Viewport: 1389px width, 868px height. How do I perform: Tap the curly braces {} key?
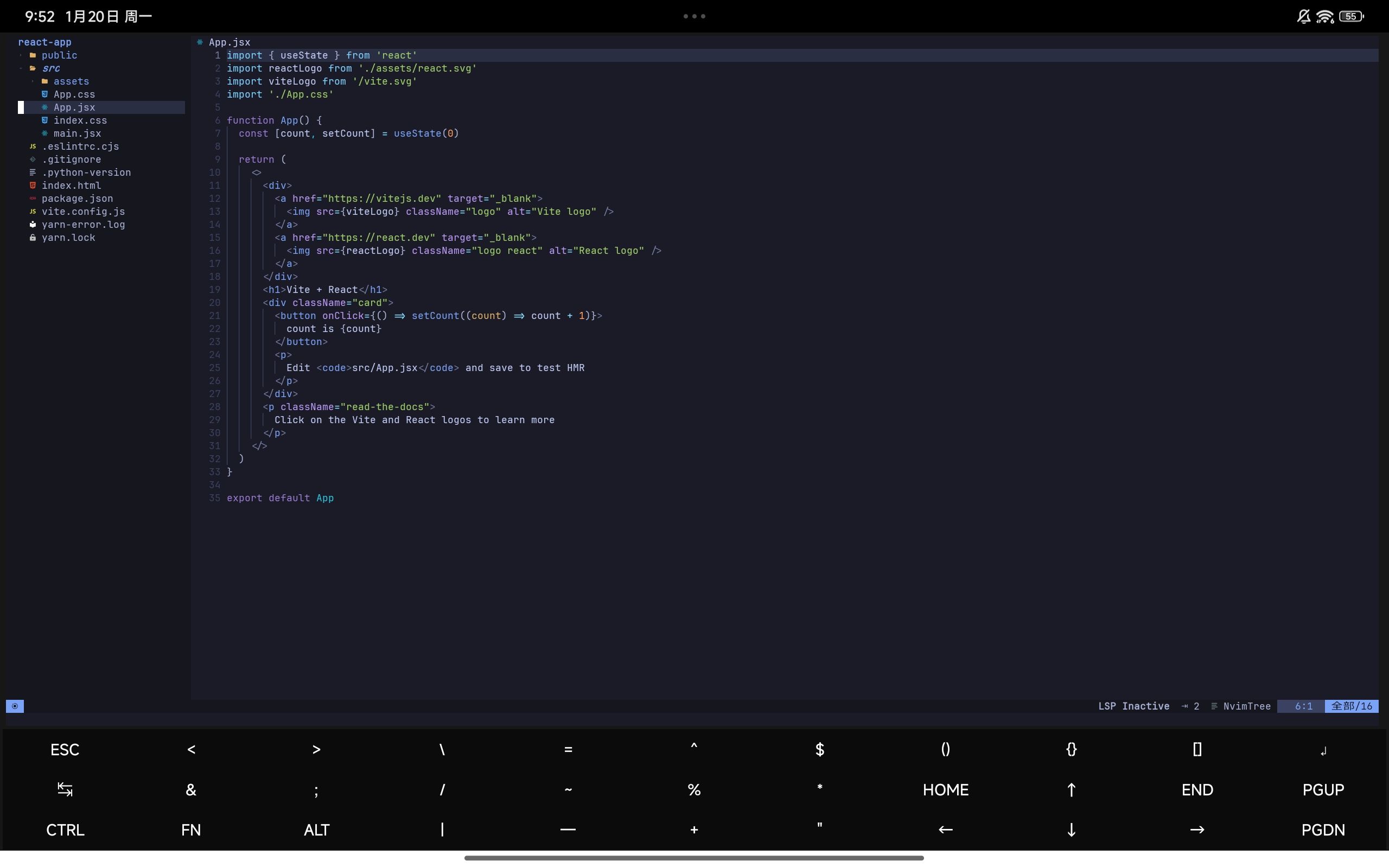(x=1071, y=749)
